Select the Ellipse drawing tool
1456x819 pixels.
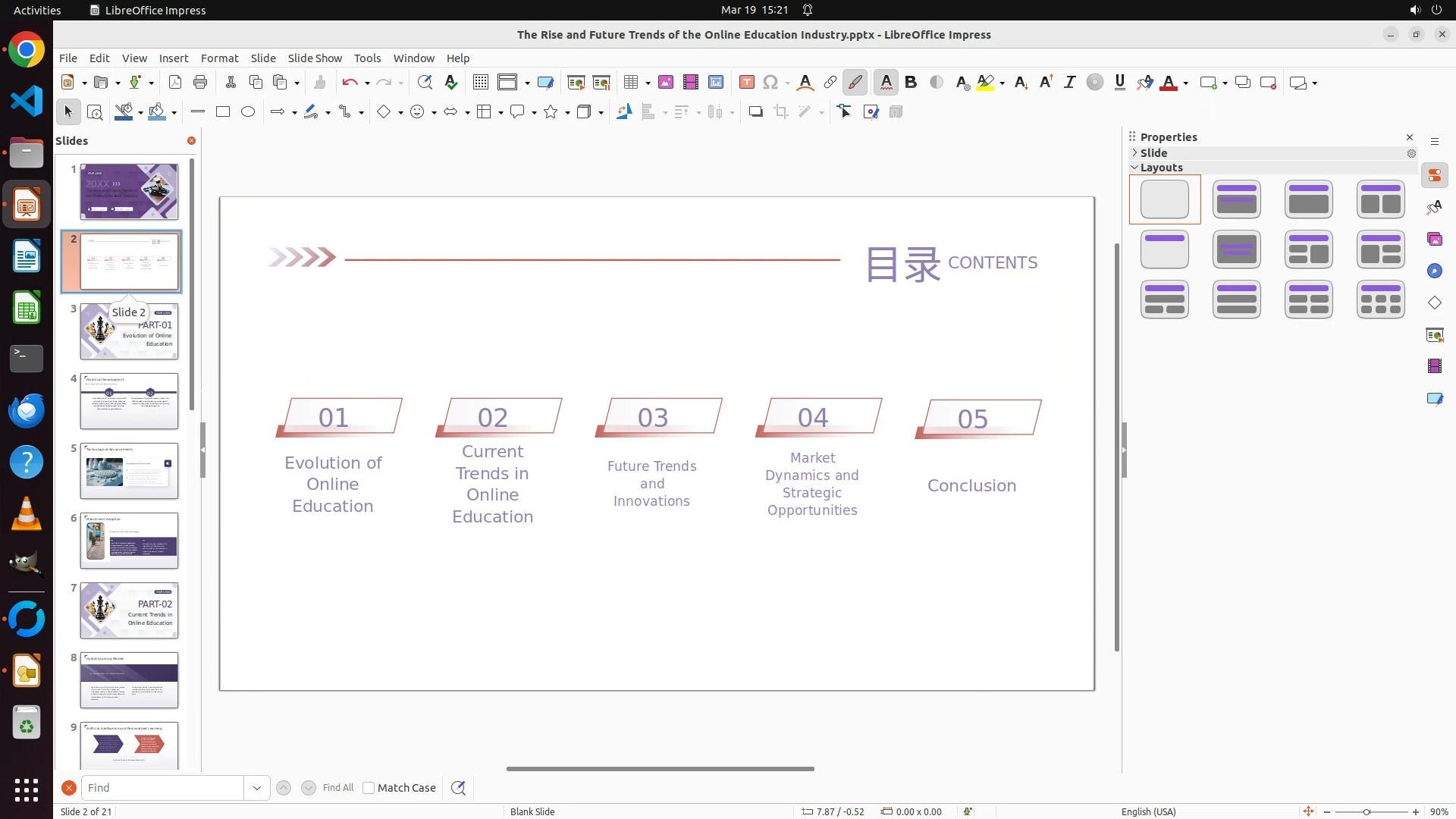[x=248, y=112]
